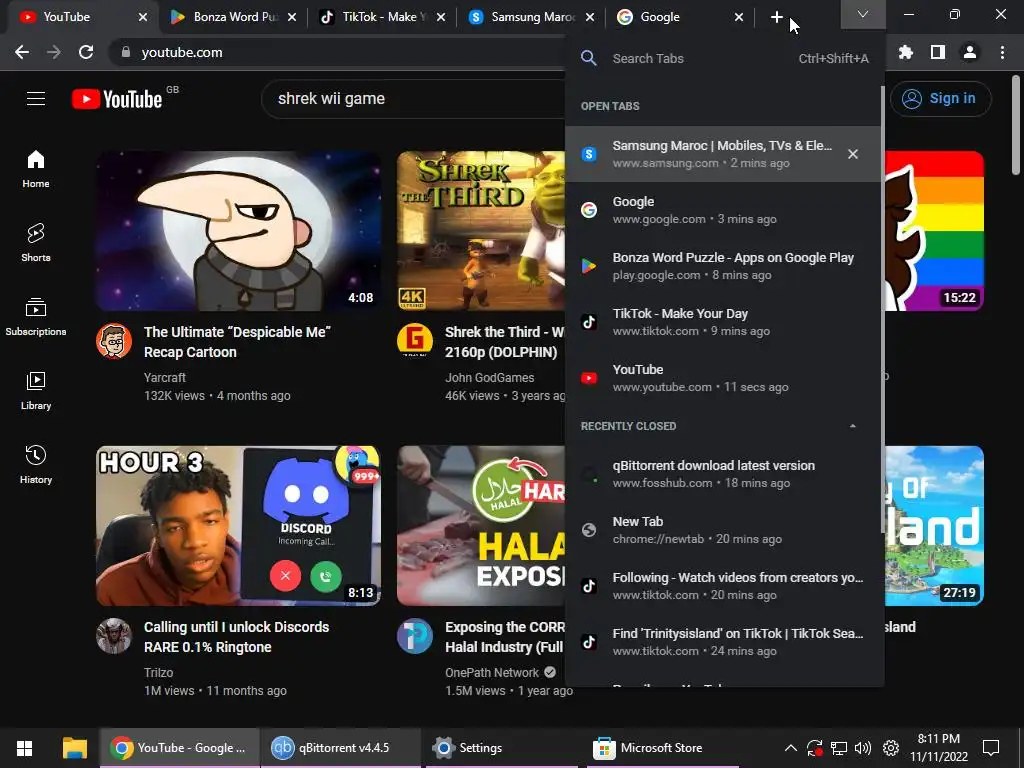
Task: Toggle the Chrome side panel icon
Action: pyautogui.click(x=938, y=52)
